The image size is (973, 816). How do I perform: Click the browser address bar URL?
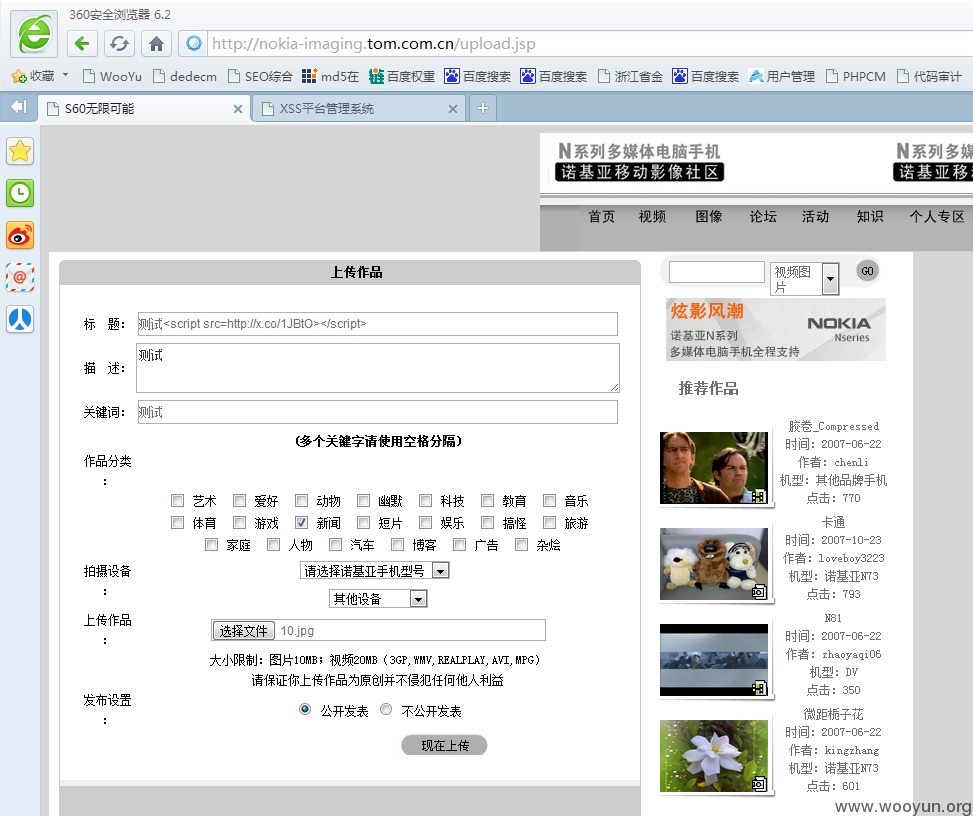pyautogui.click(x=374, y=43)
